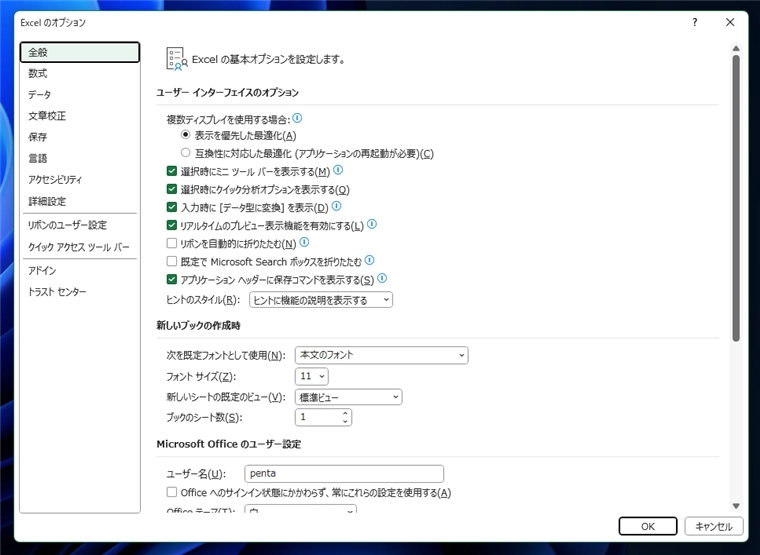The width and height of the screenshot is (760, 555).
Task: Open クイック アクセス ツール バー category
Action: tap(80, 247)
